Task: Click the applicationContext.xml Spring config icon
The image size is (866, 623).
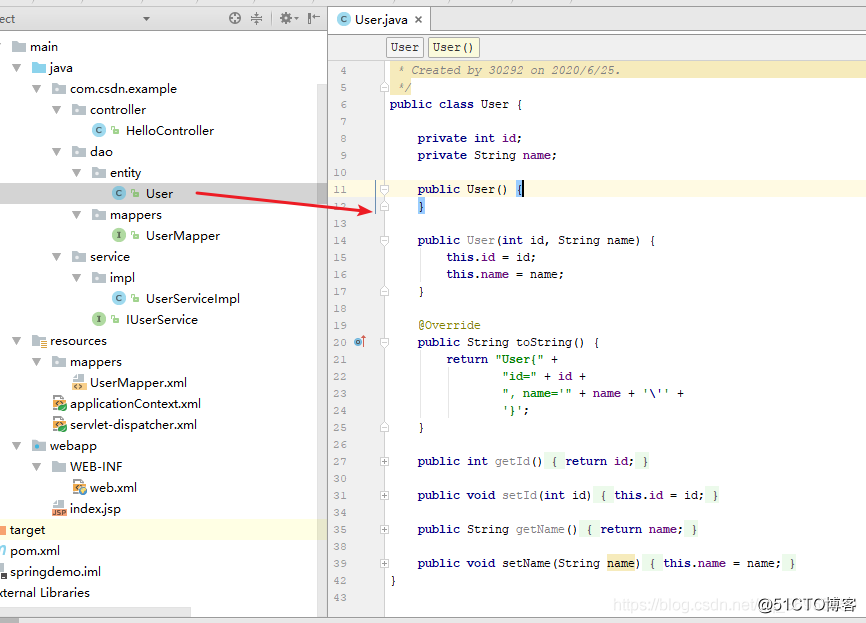Action: (60, 404)
